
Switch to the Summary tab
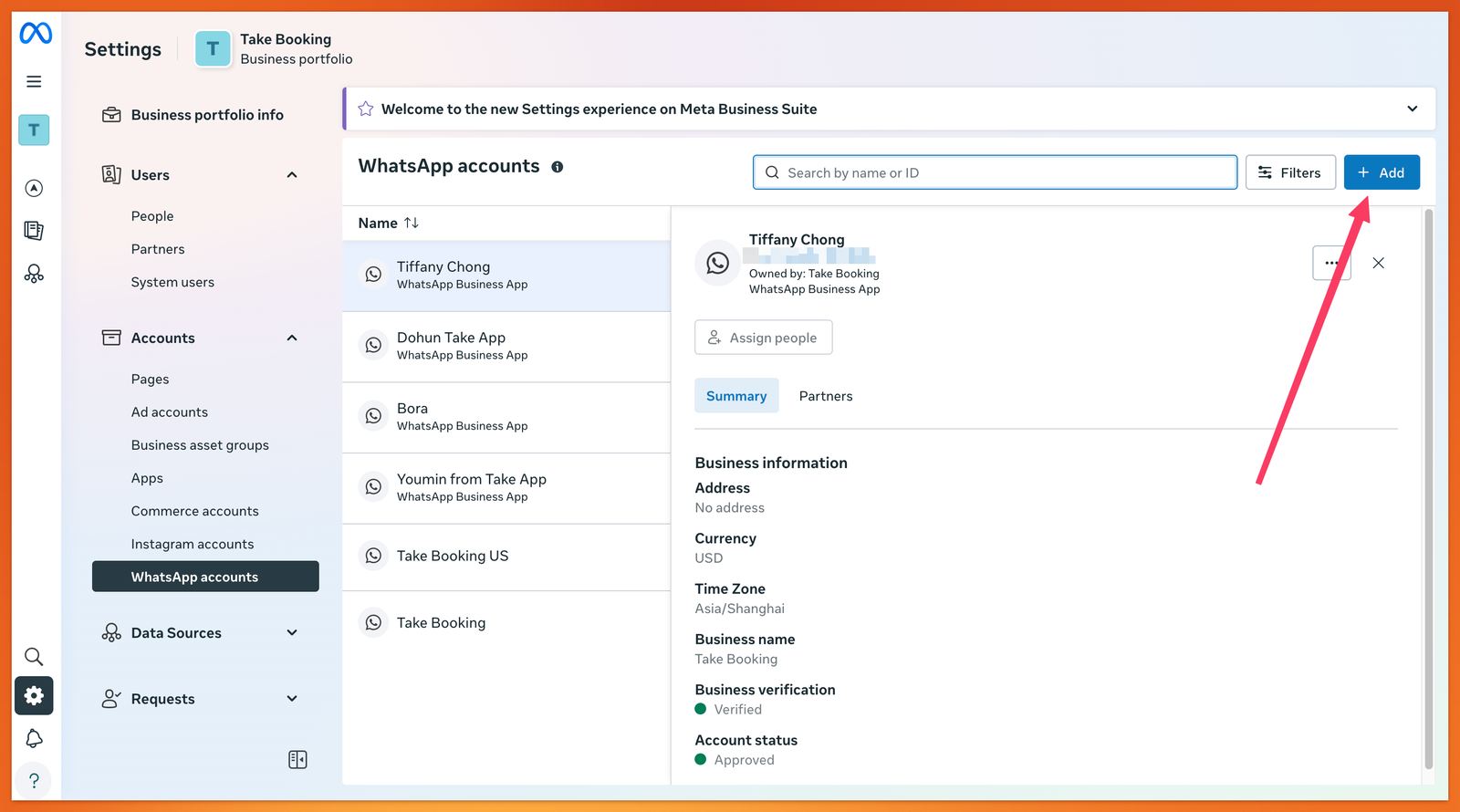pos(736,396)
